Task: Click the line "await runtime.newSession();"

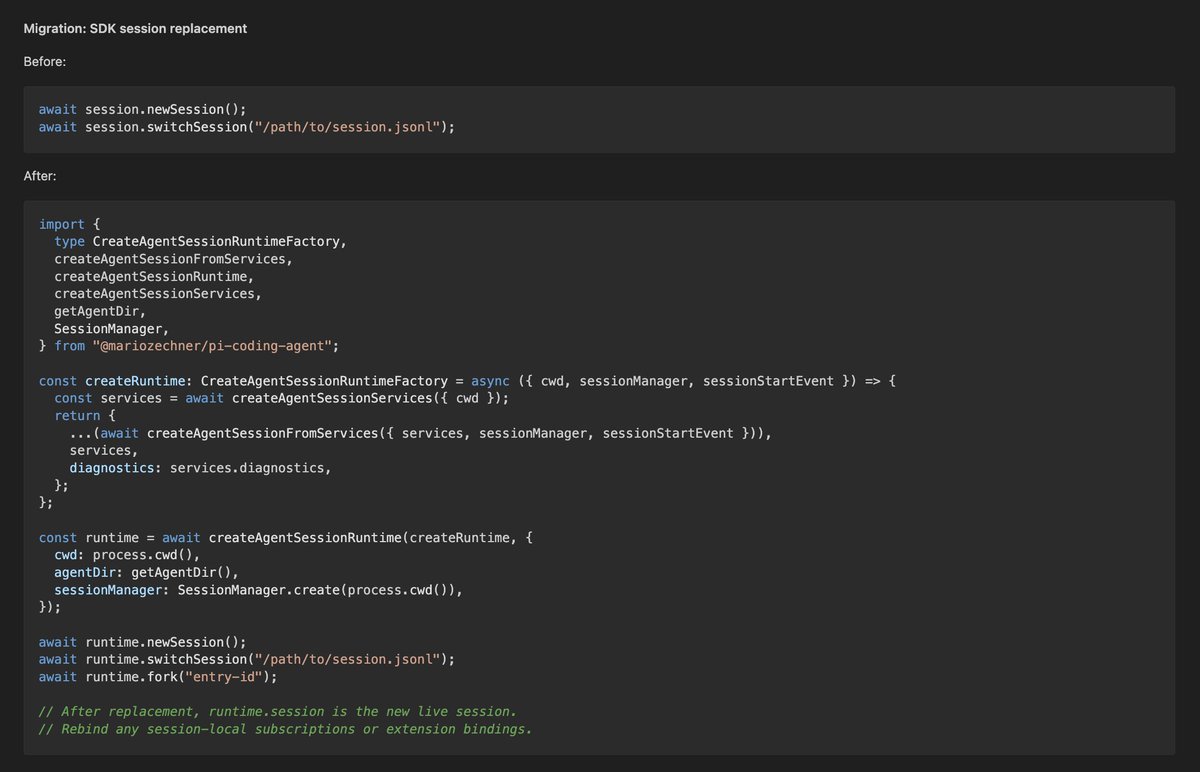Action: (x=143, y=641)
